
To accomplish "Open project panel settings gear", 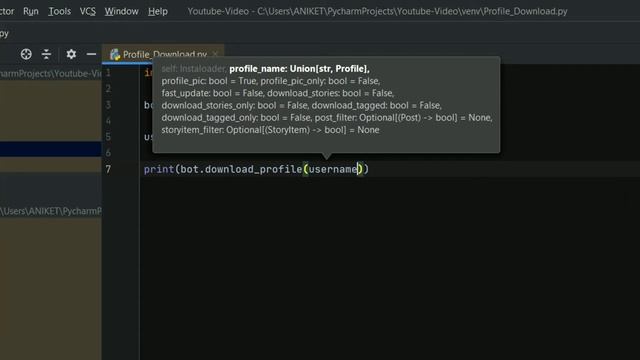I will coord(71,54).
